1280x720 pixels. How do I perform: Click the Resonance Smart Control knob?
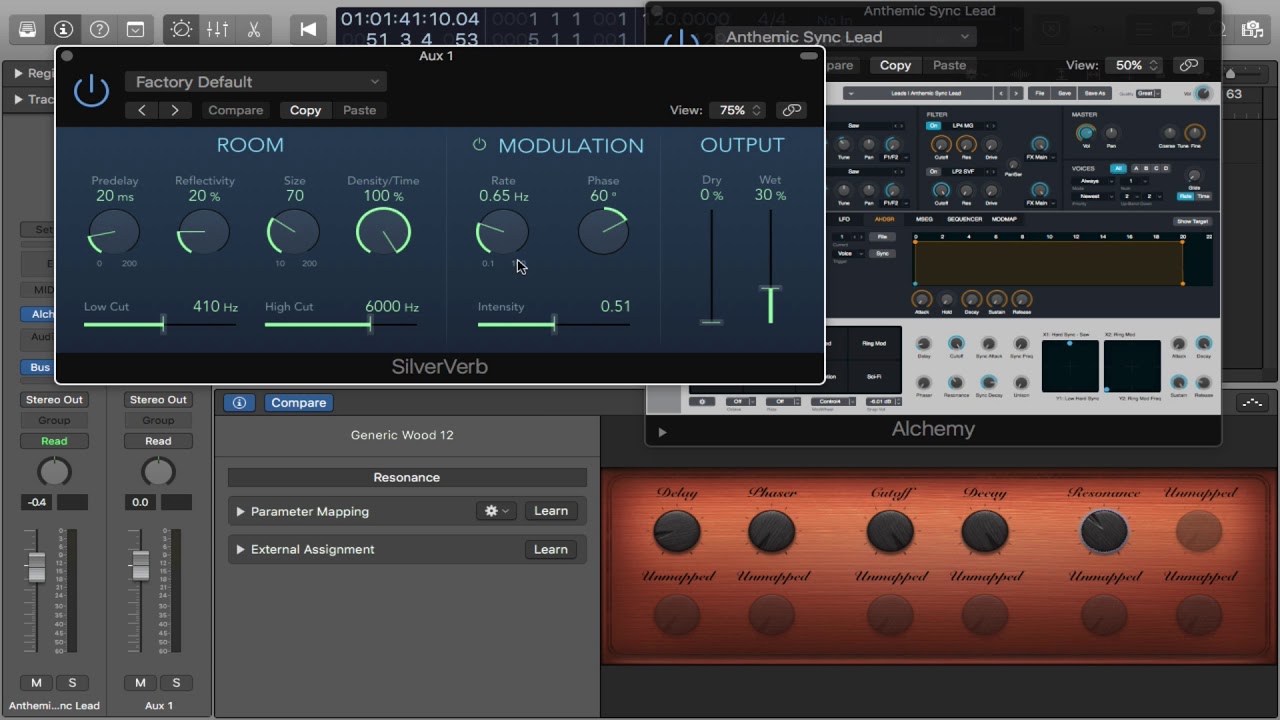(x=1104, y=531)
